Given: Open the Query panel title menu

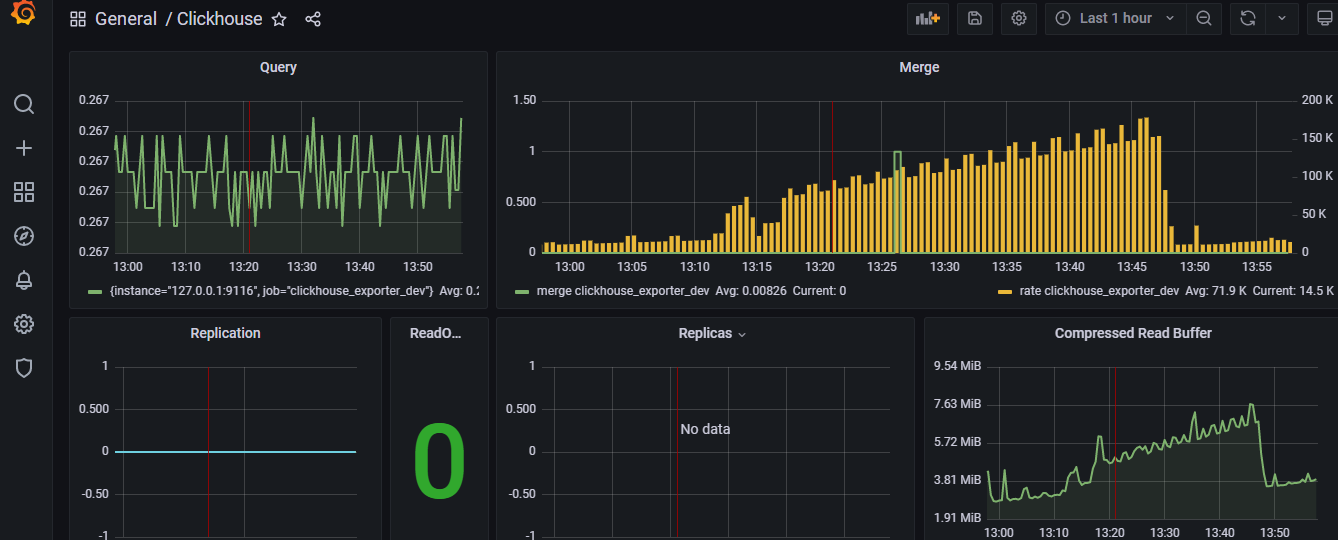Looking at the screenshot, I should click(278, 67).
